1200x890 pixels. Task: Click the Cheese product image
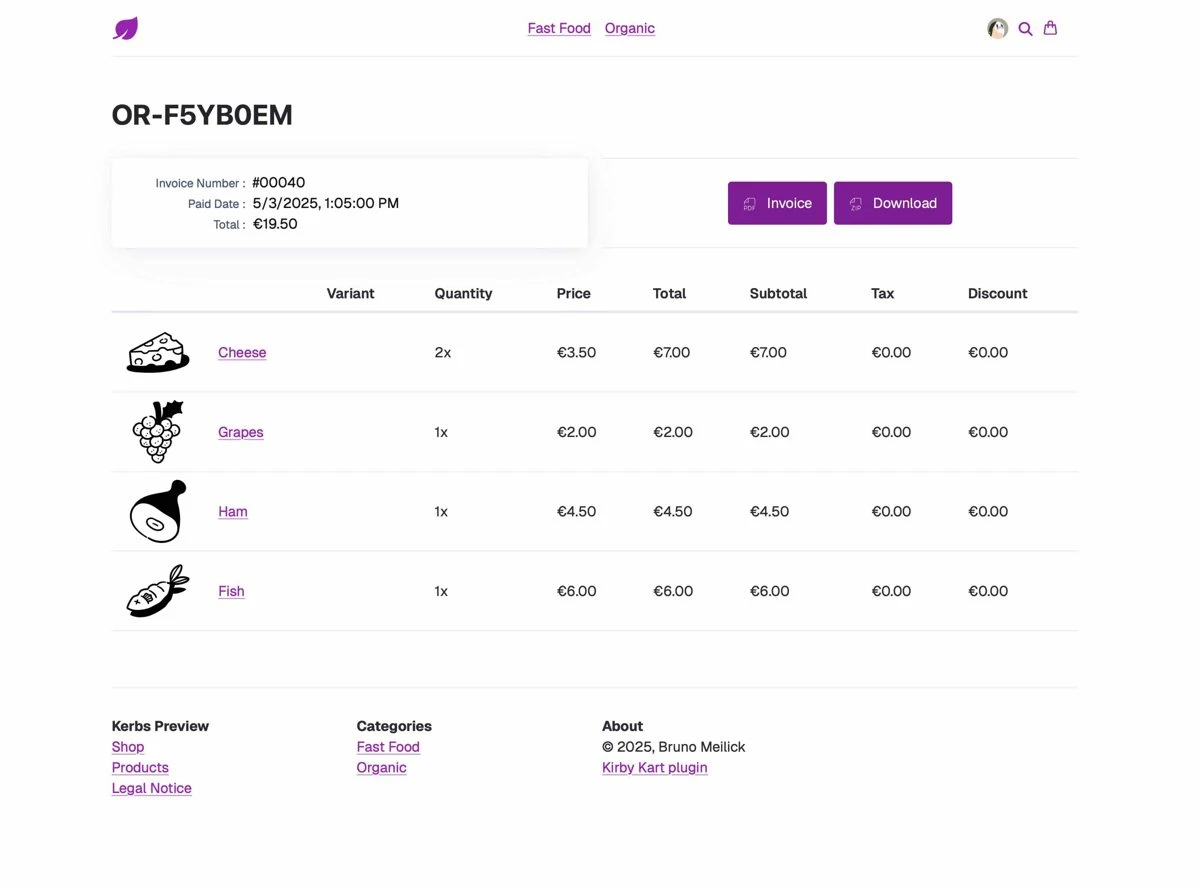coord(158,352)
